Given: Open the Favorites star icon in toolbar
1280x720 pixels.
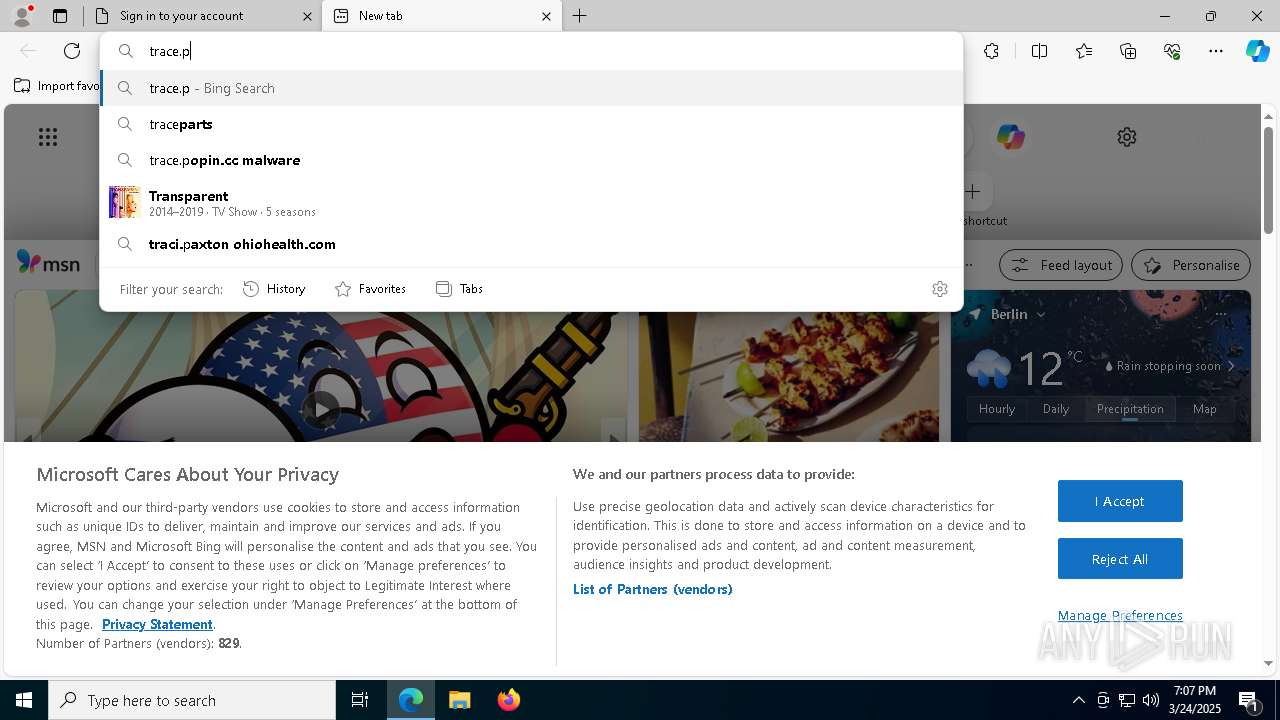Looking at the screenshot, I should (1084, 51).
